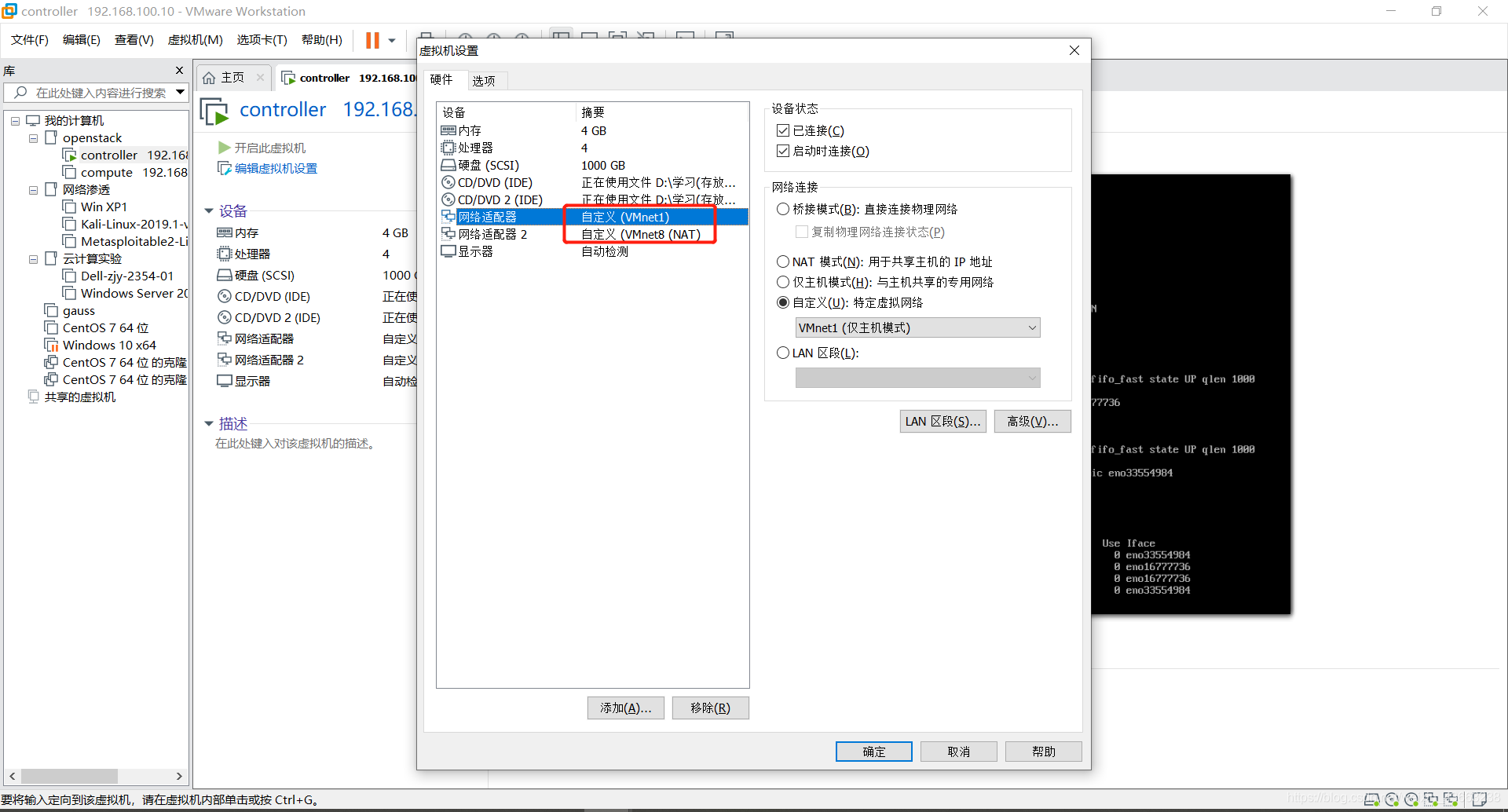Image resolution: width=1508 pixels, height=812 pixels.
Task: Click 硬盘 (SCSI) in the controller summary devices
Action: point(265,276)
